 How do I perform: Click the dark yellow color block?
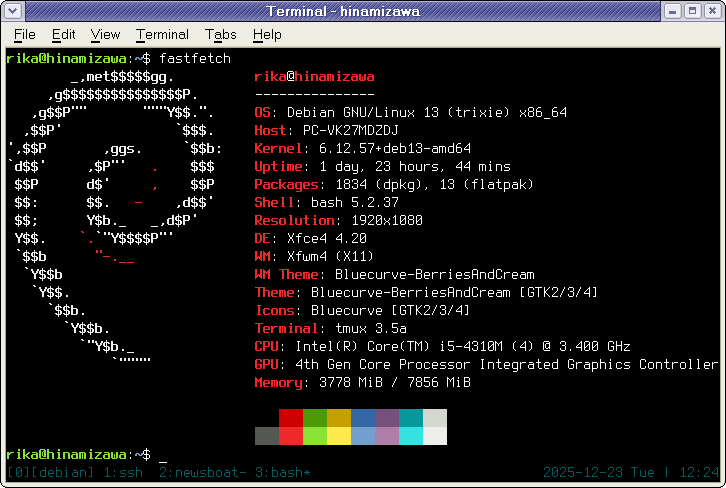click(339, 418)
